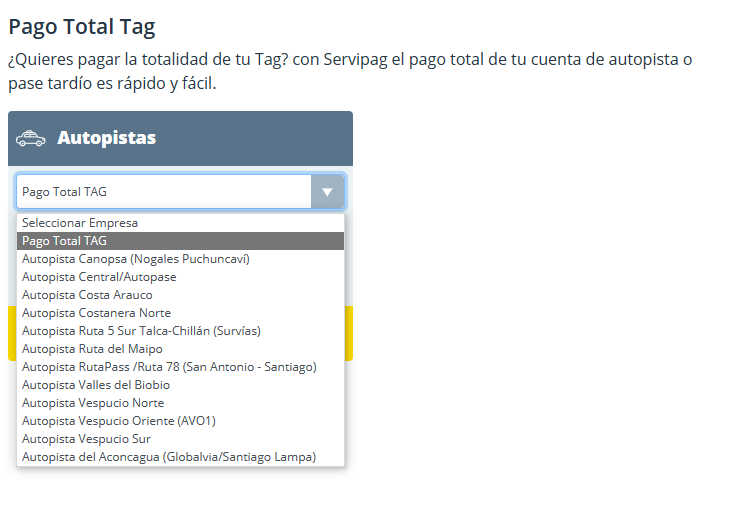Click the 'Pago Total Tag' page heading
This screenshot has height=507, width=734.
click(x=82, y=27)
